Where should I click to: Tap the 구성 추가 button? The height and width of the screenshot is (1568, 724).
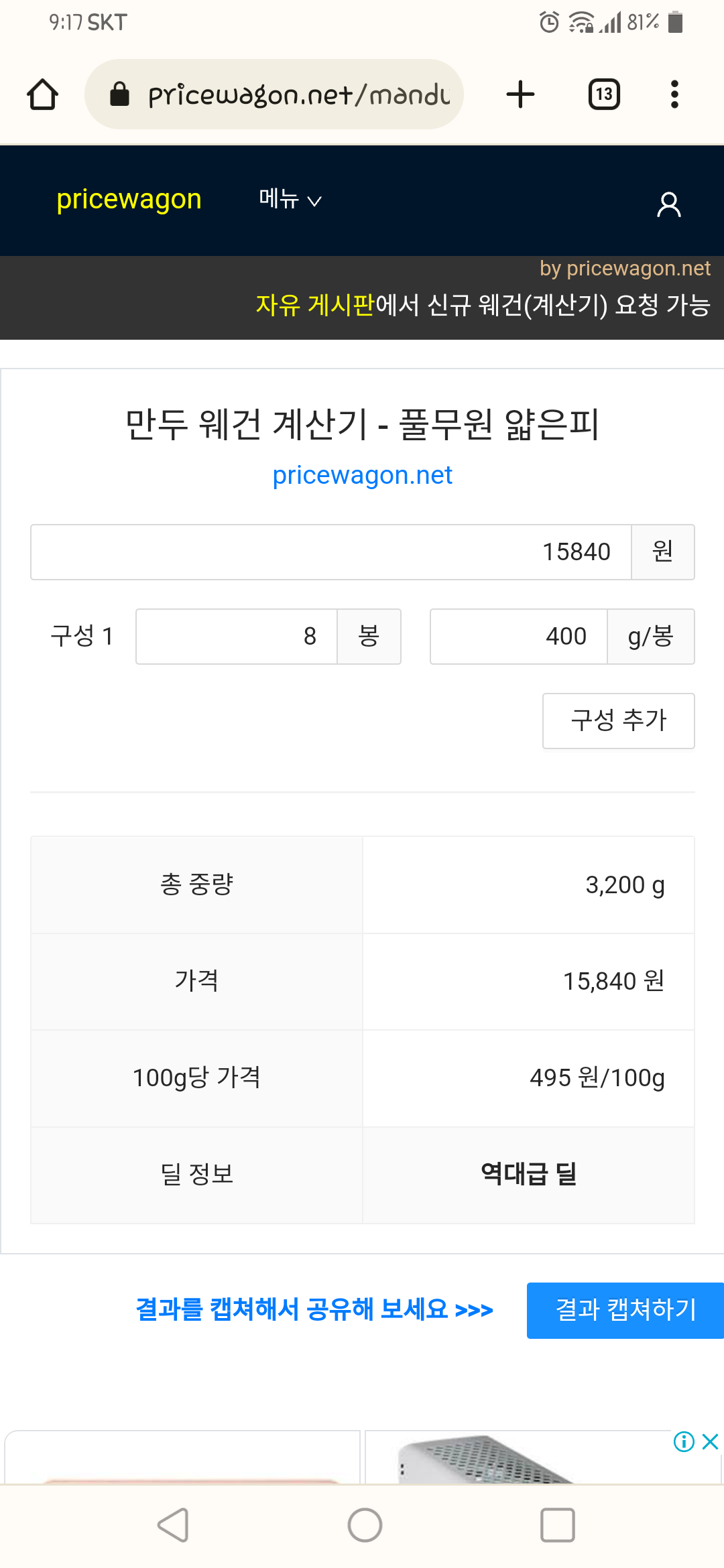[618, 721]
